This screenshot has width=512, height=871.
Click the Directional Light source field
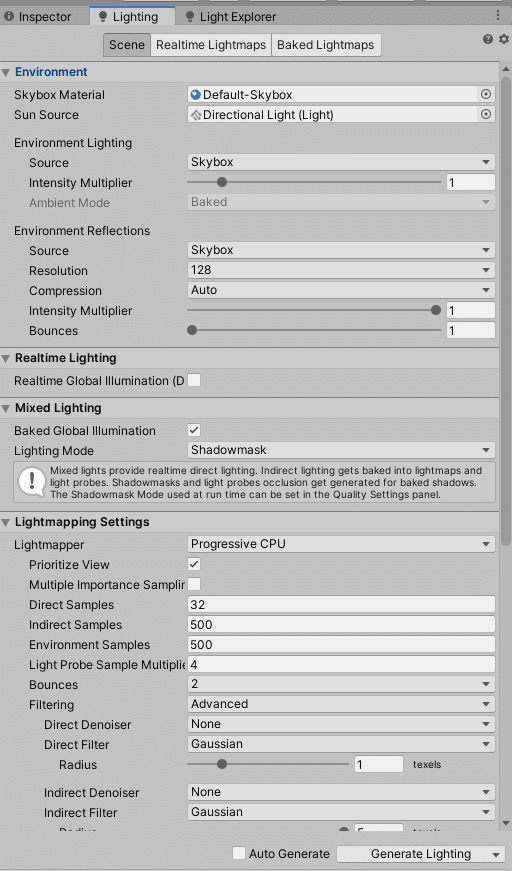tap(333, 114)
